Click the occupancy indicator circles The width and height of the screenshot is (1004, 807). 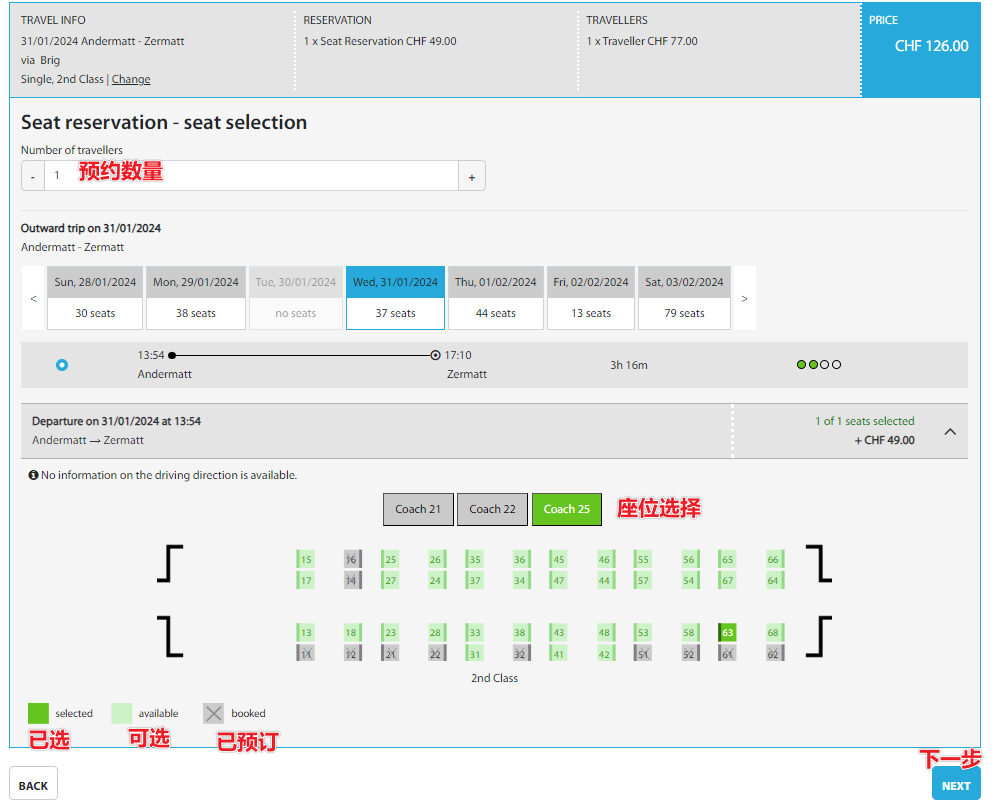818,364
